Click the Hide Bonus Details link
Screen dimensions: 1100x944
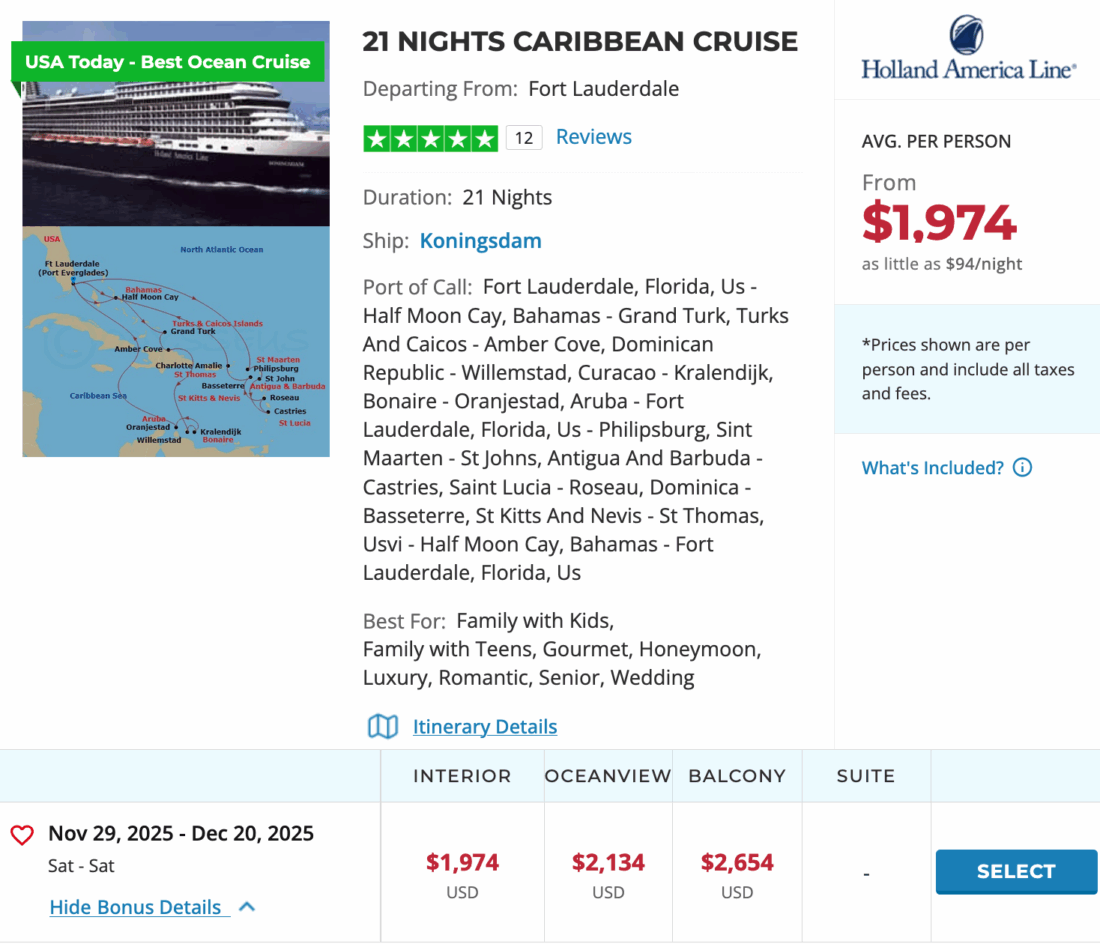135,907
